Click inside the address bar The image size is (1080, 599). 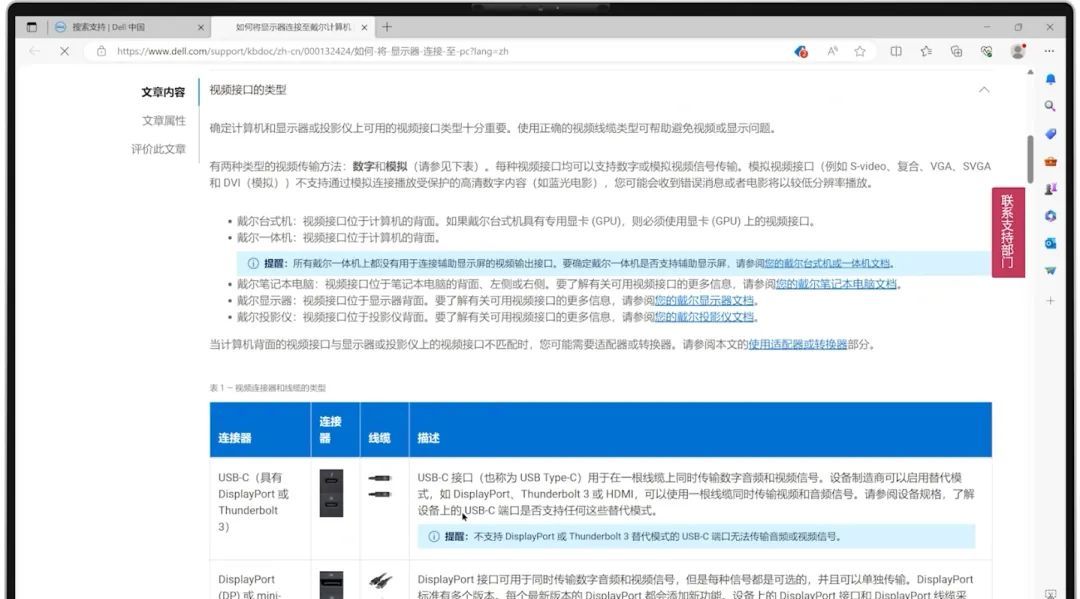(400, 51)
